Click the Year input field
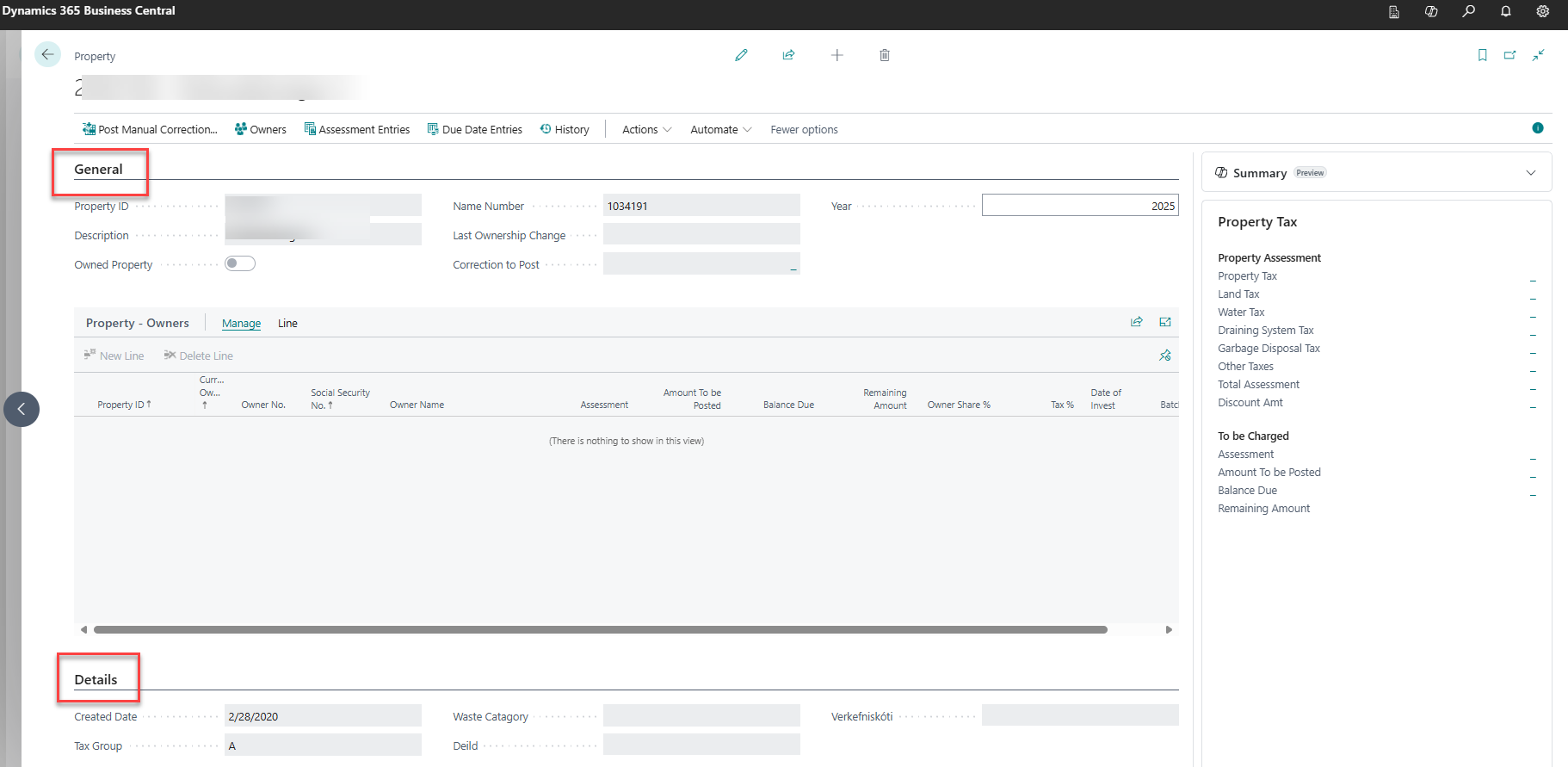 pyautogui.click(x=1080, y=205)
